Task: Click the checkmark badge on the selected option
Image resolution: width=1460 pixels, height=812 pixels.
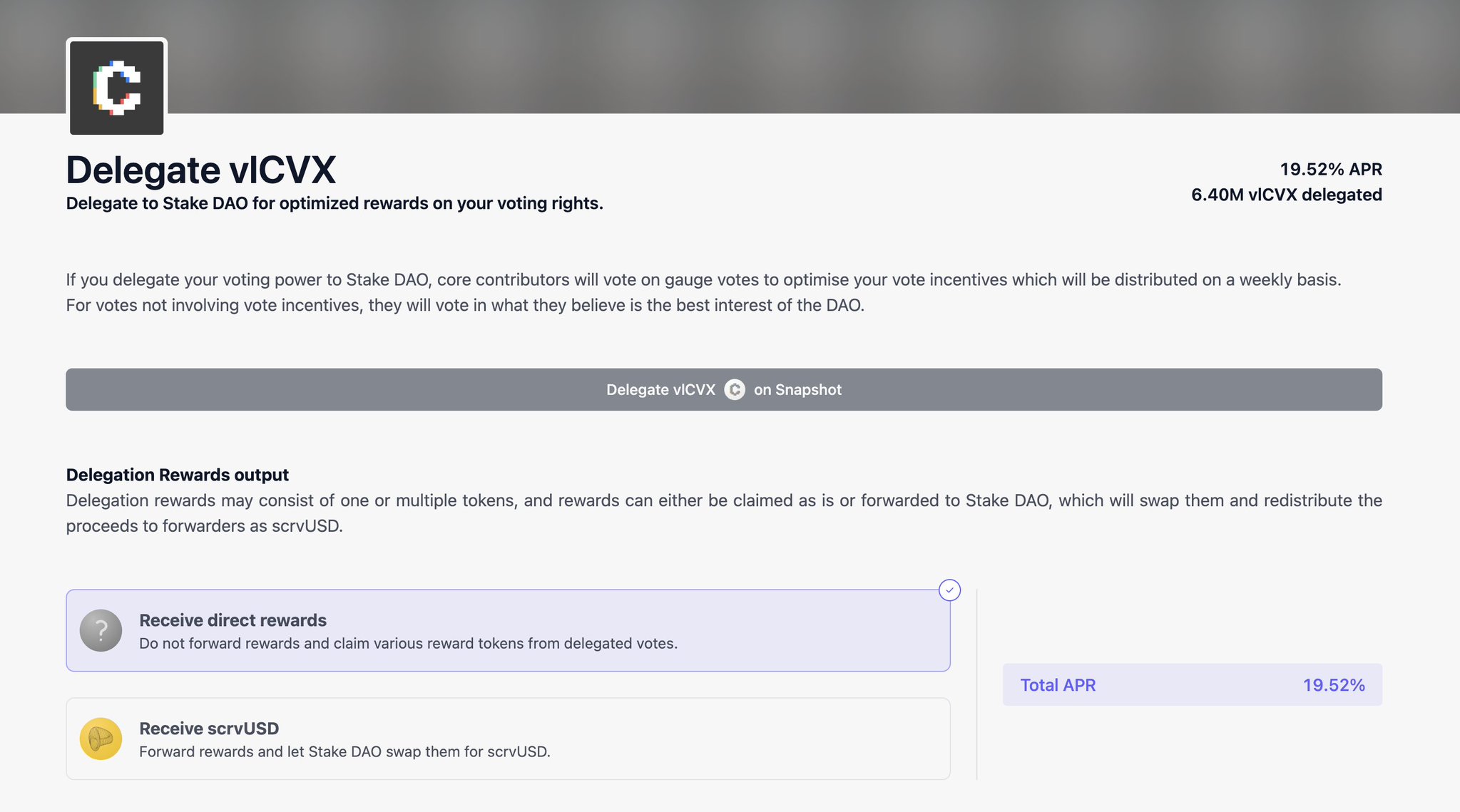Action: (949, 590)
